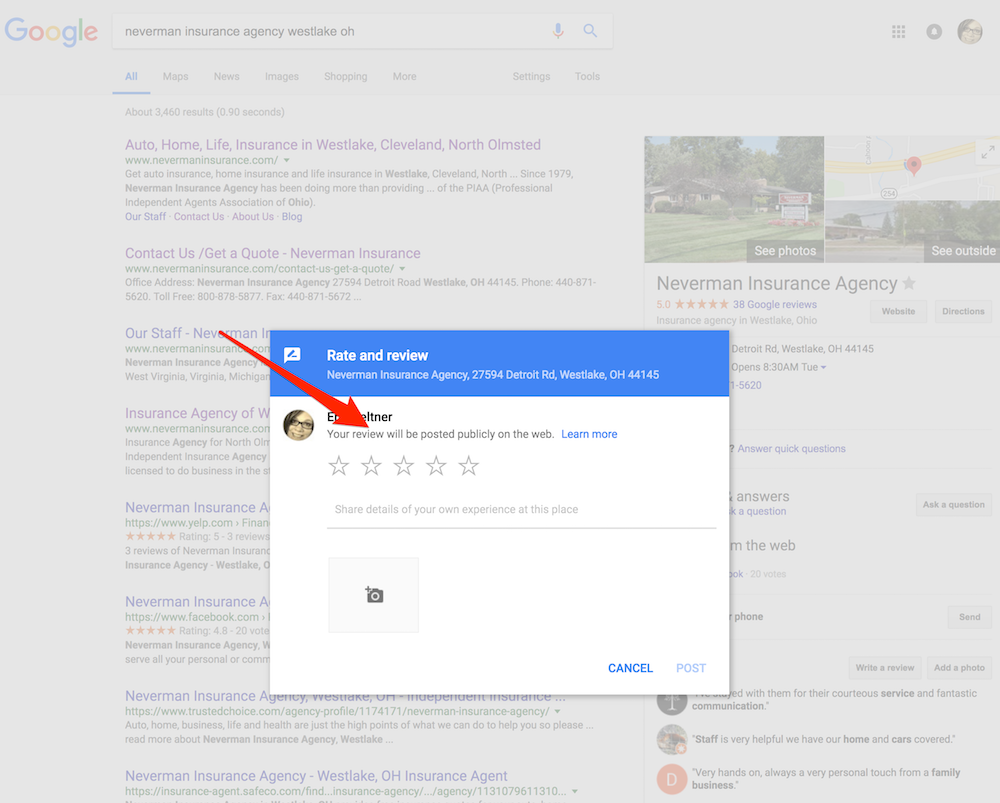Image resolution: width=1000 pixels, height=803 pixels.
Task: Select the first star rating
Action: (339, 466)
